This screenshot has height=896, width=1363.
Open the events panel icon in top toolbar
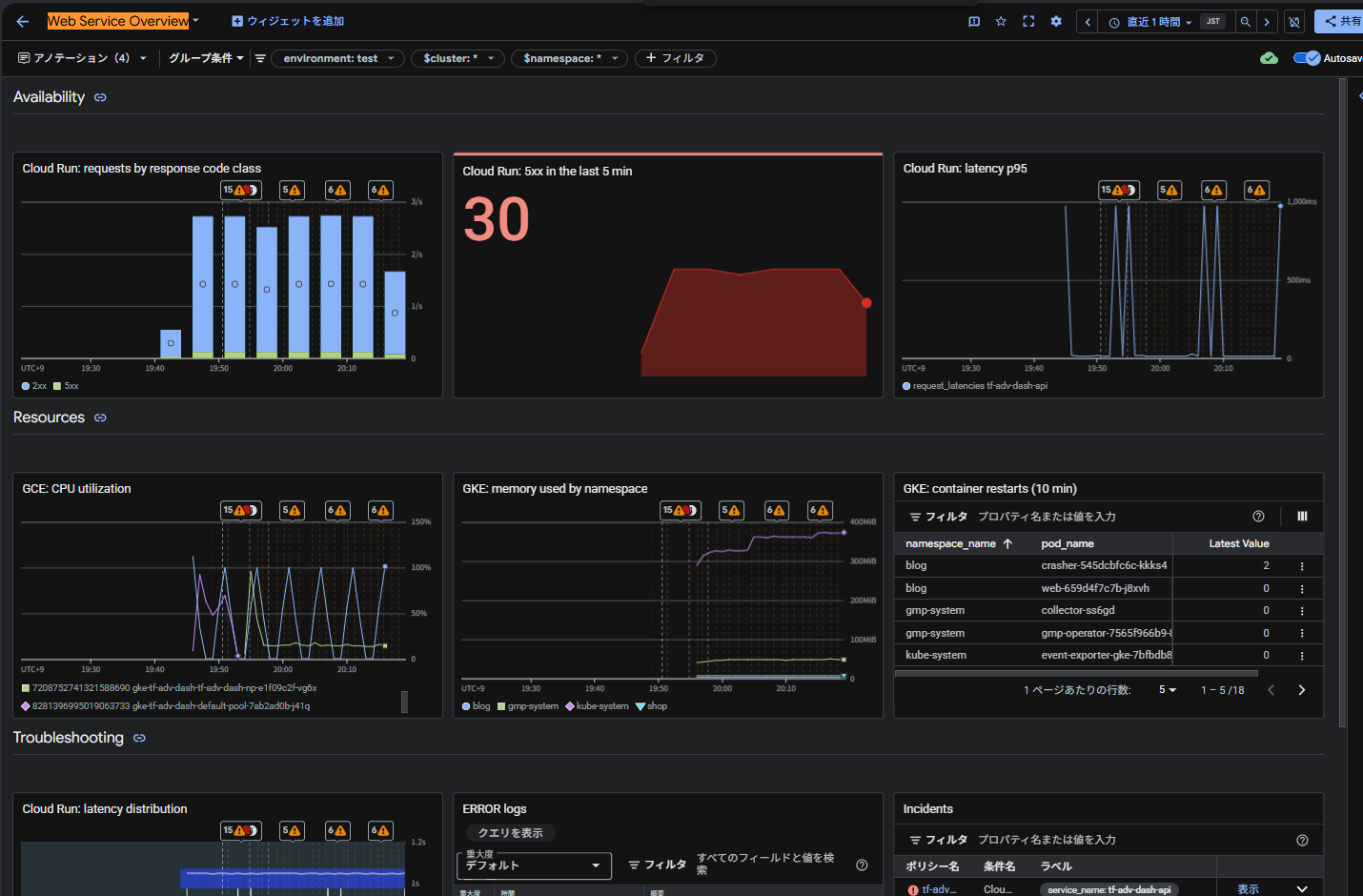click(974, 21)
